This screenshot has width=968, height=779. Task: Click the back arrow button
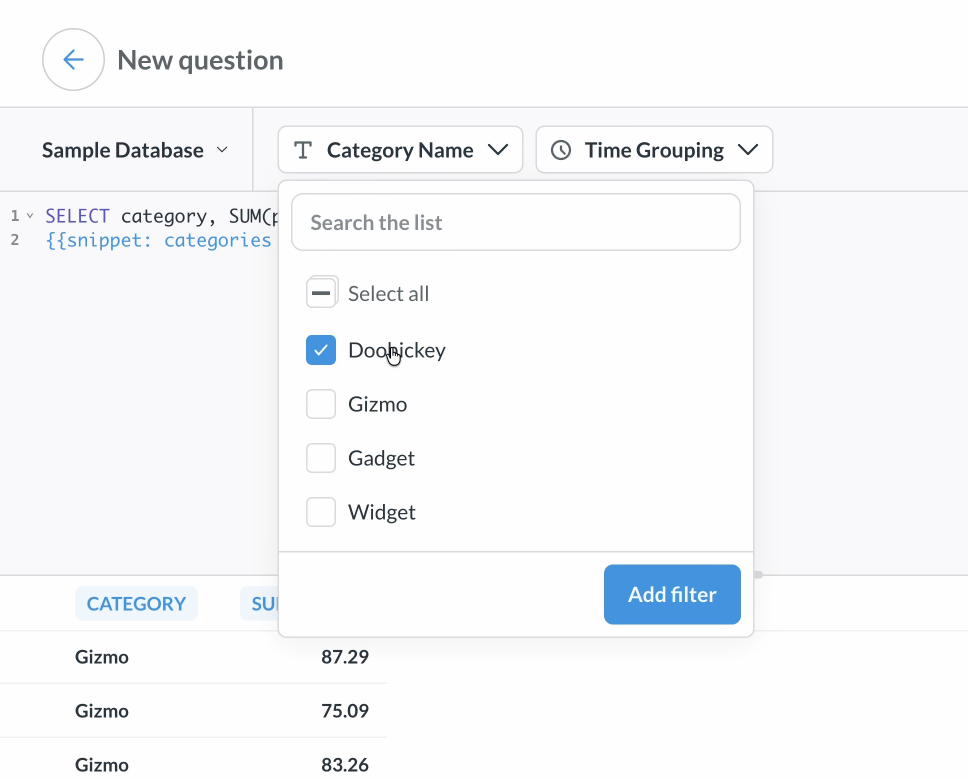click(73, 60)
